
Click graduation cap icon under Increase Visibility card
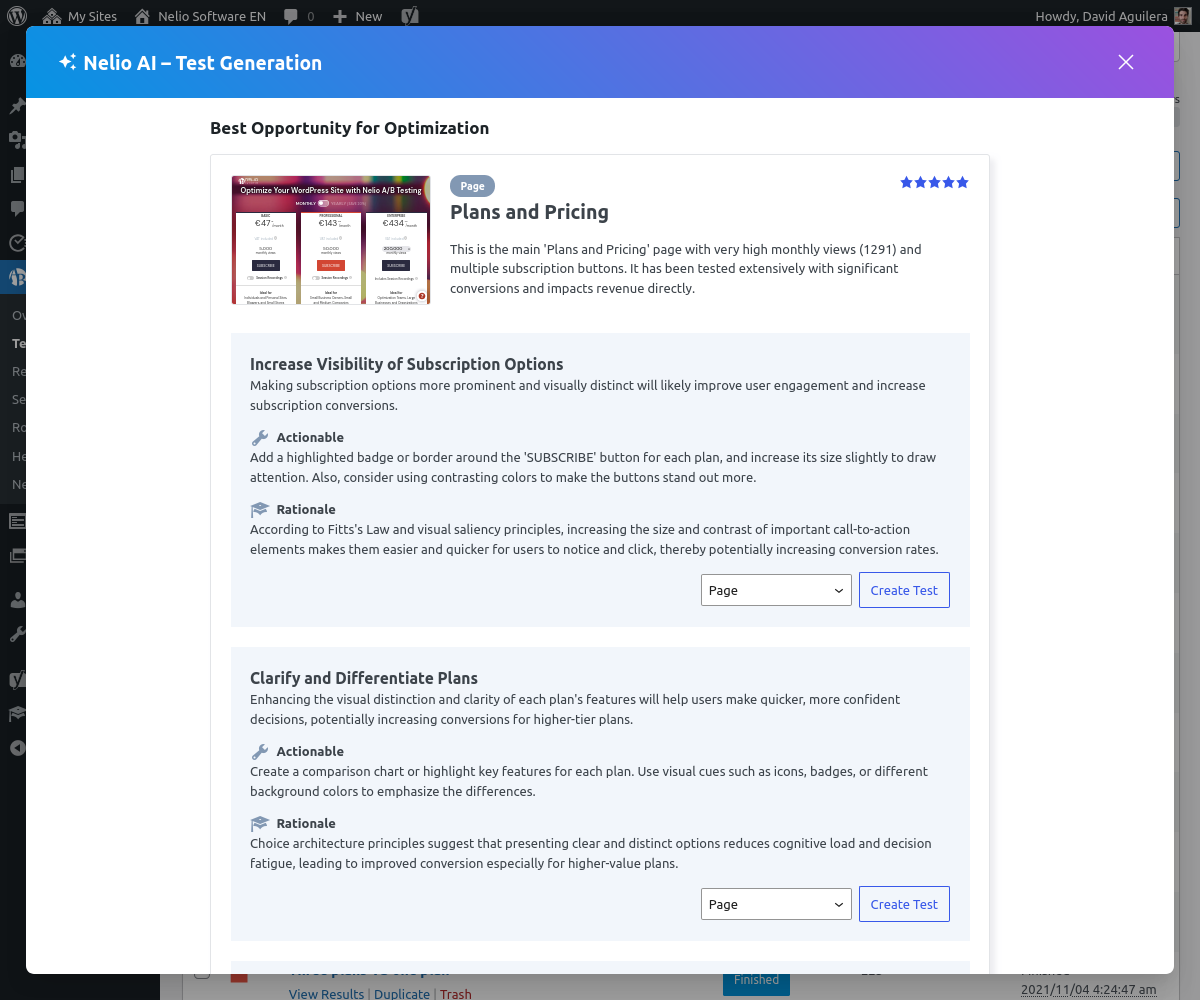[x=260, y=509]
